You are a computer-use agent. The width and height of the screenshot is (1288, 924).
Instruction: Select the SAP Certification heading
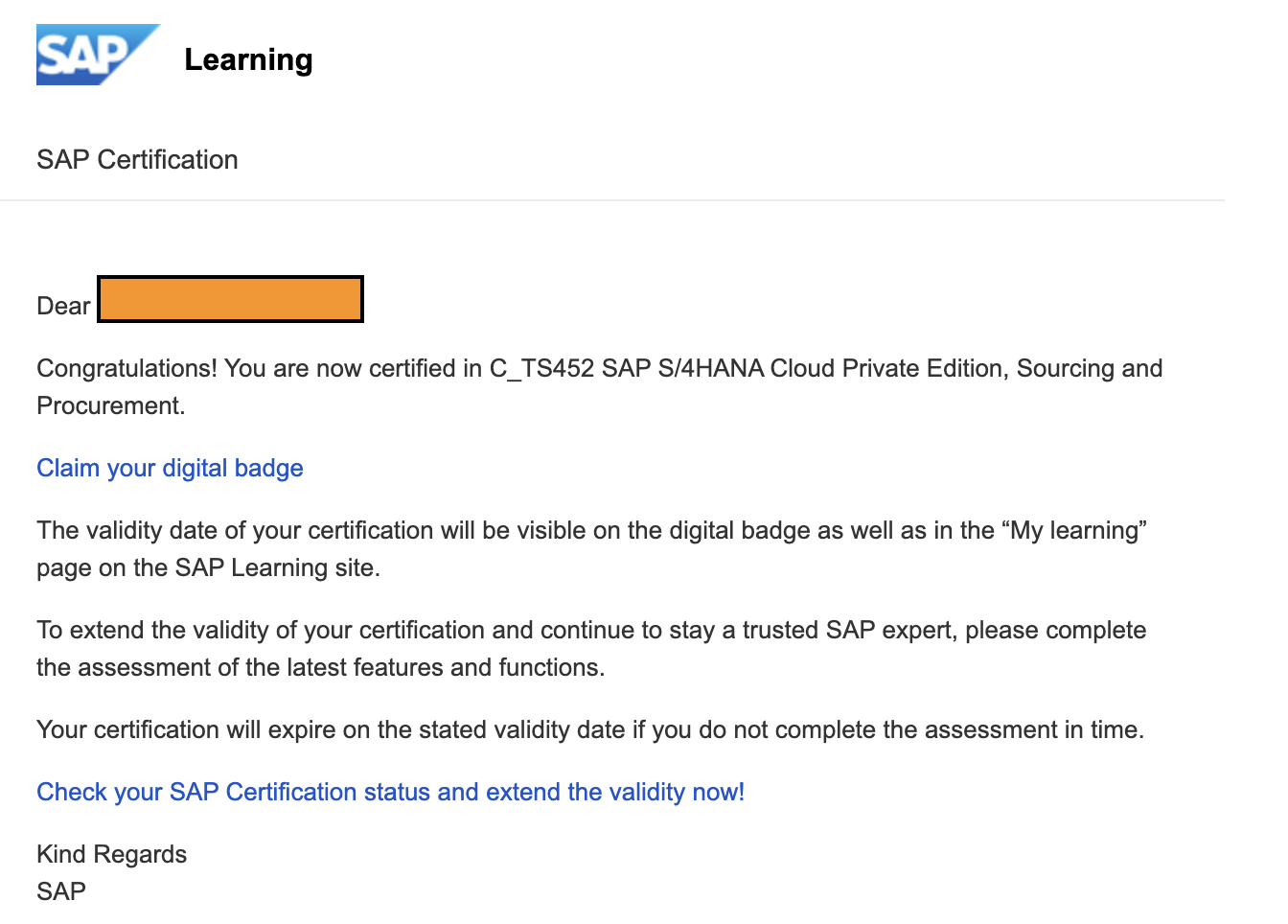(137, 159)
